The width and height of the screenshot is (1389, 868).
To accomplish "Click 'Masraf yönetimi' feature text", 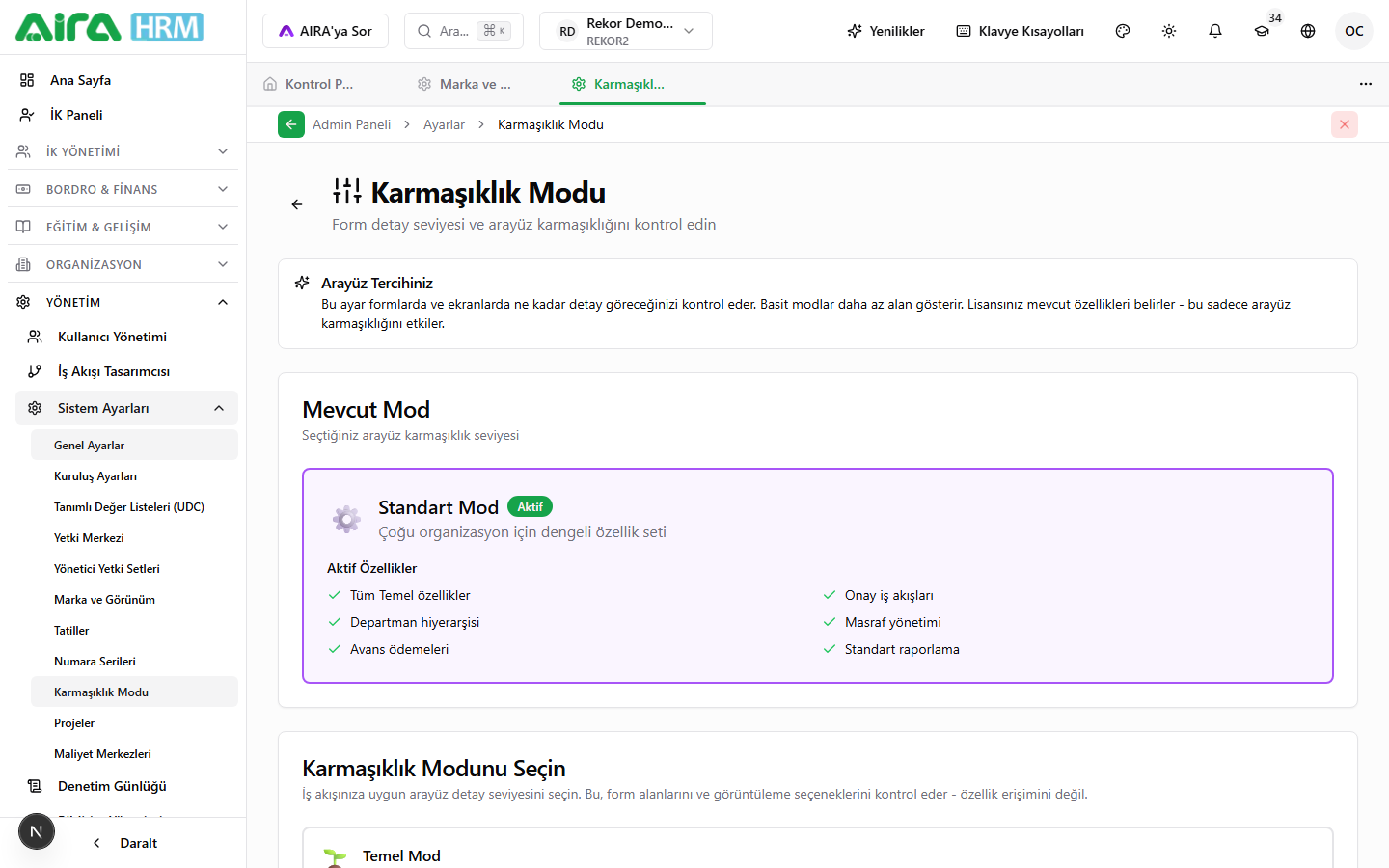I will coord(893,623).
